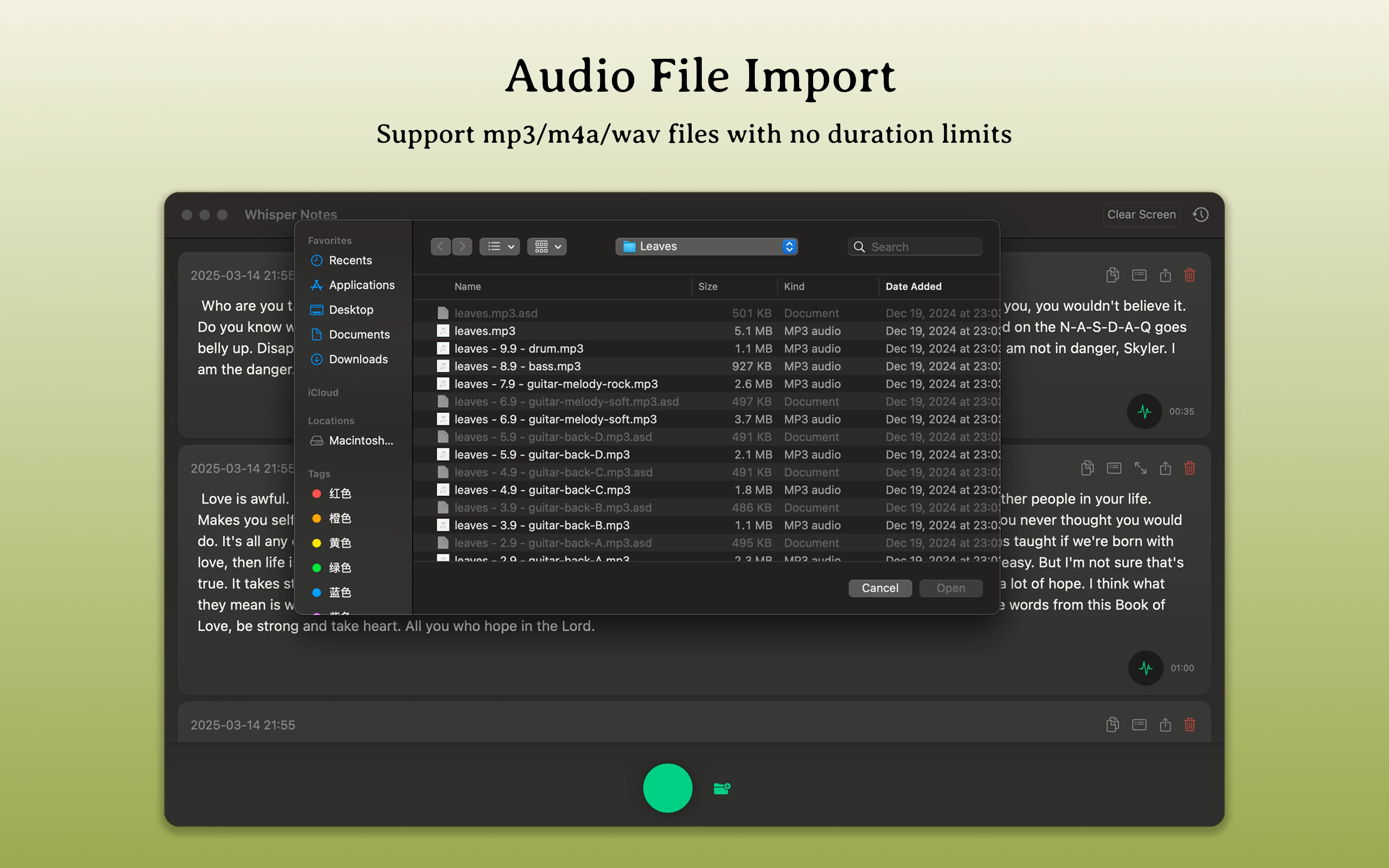Select file leaves - 9.9 - drum.mp3

(707, 349)
